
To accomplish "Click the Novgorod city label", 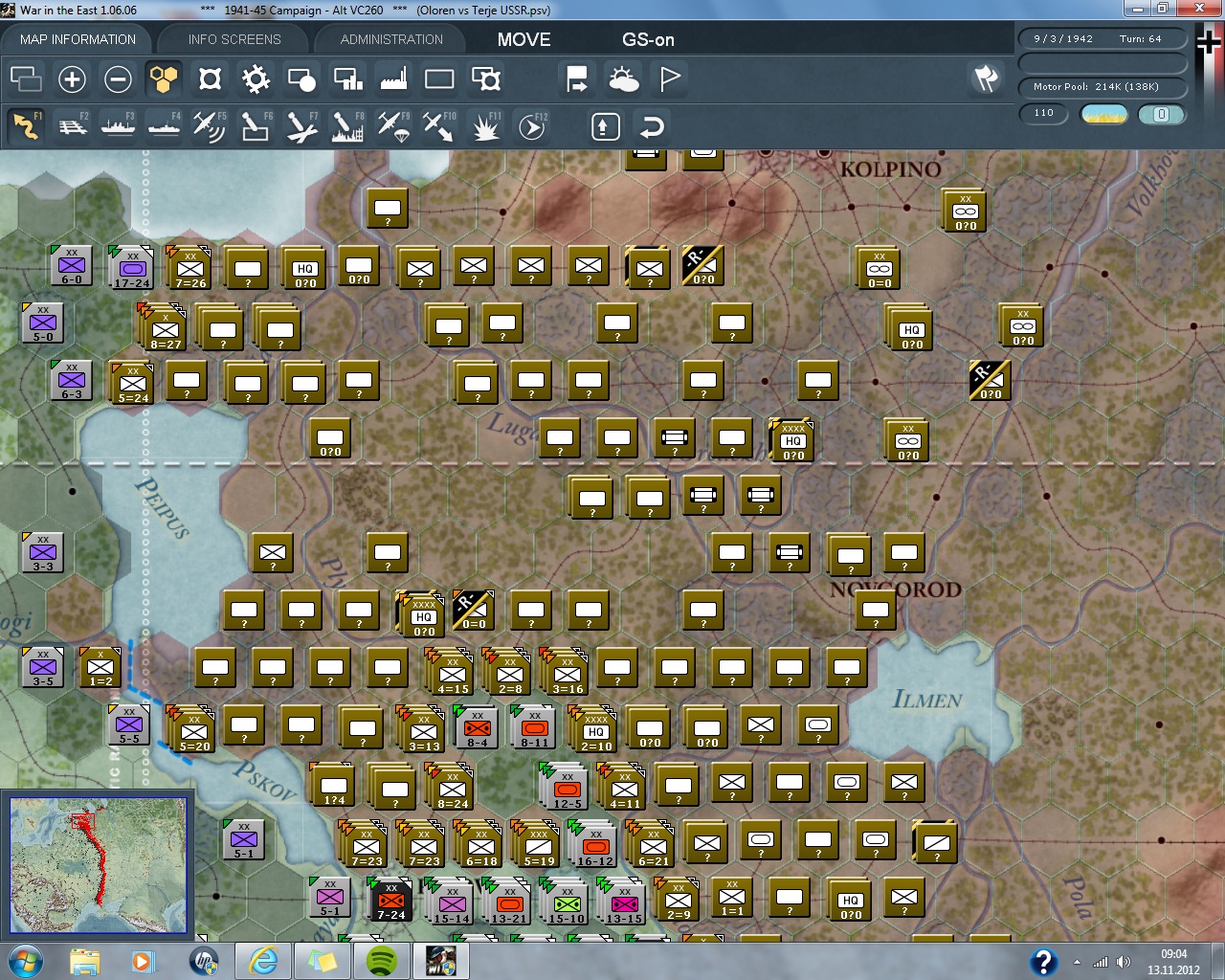I will (x=896, y=590).
